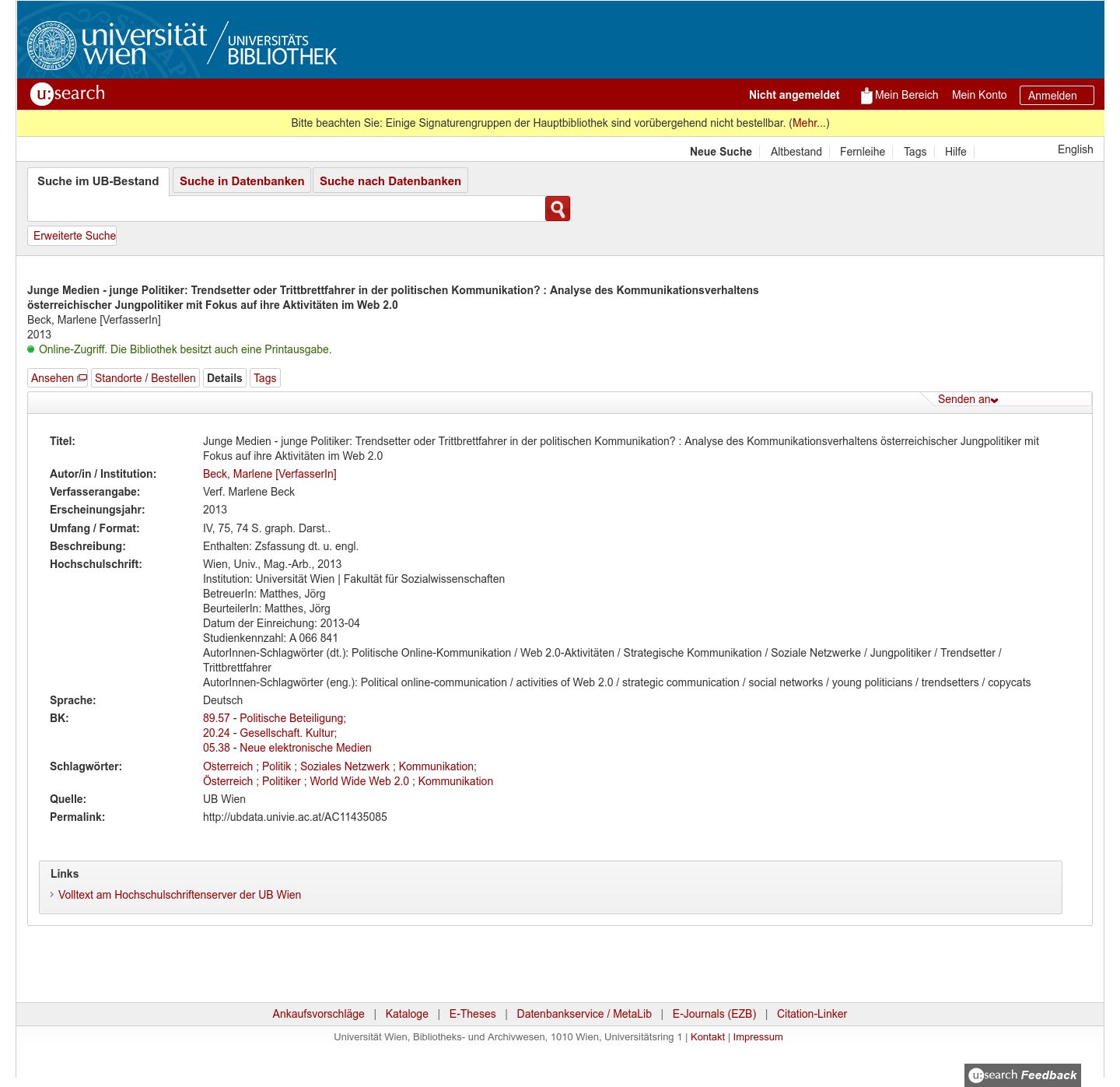Open the World Wide Web 2.0 subject
The width and height of the screenshot is (1120, 1087).
tap(359, 781)
